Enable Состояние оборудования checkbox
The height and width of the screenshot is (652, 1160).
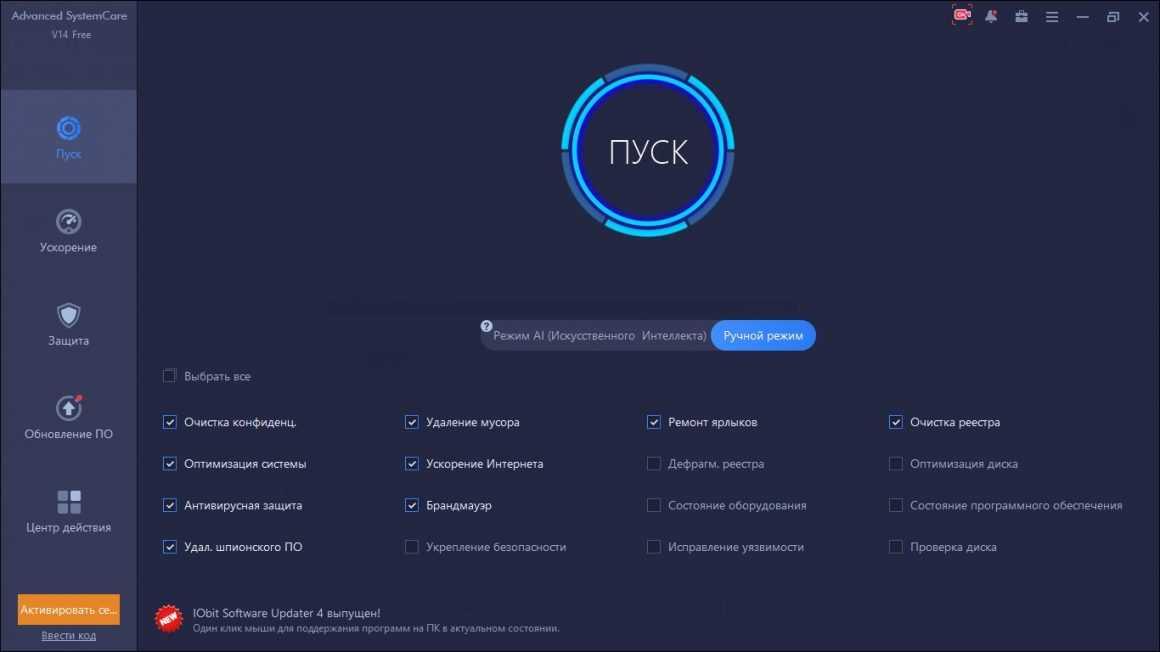(653, 505)
